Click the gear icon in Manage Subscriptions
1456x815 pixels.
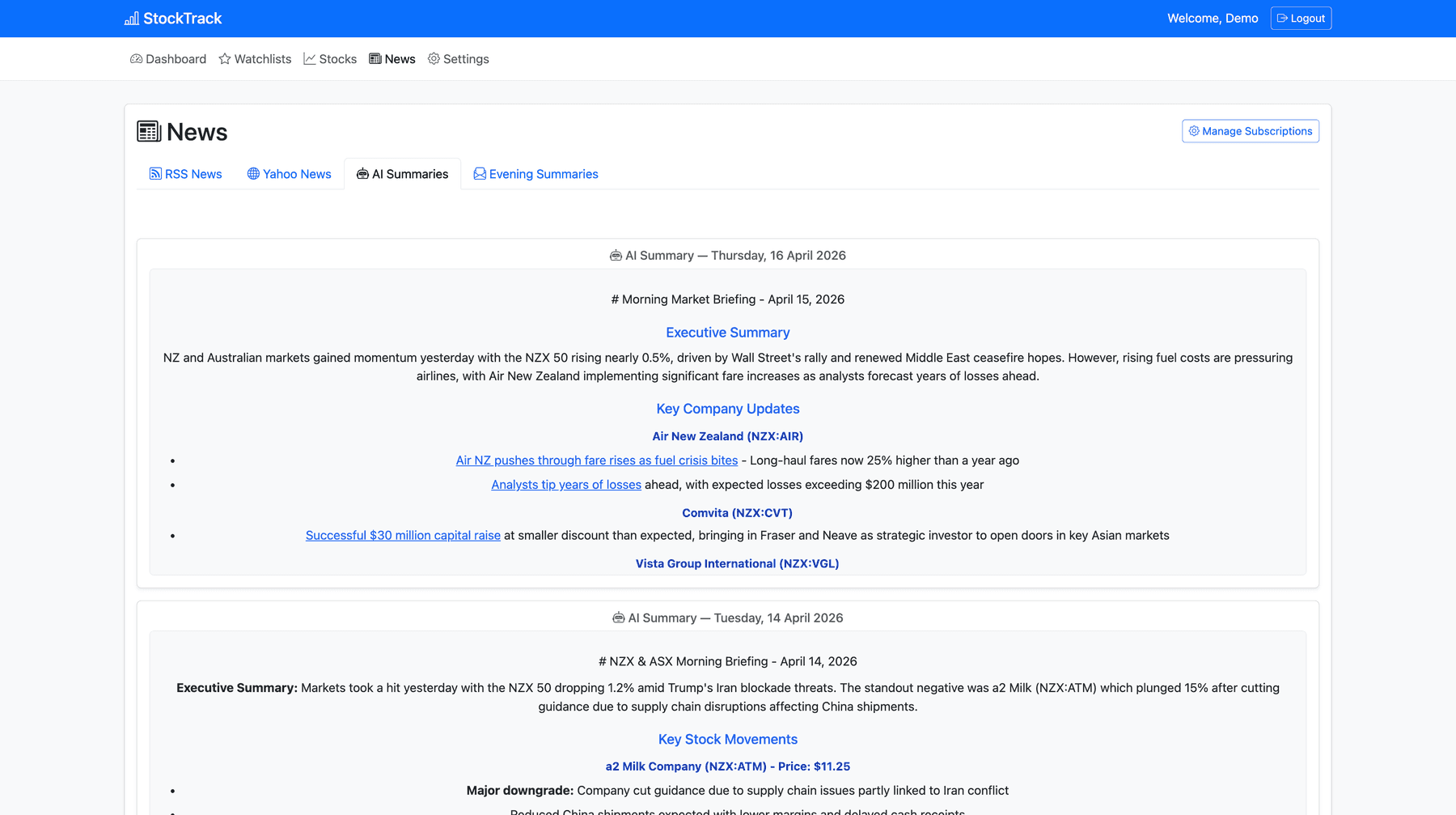1194,131
